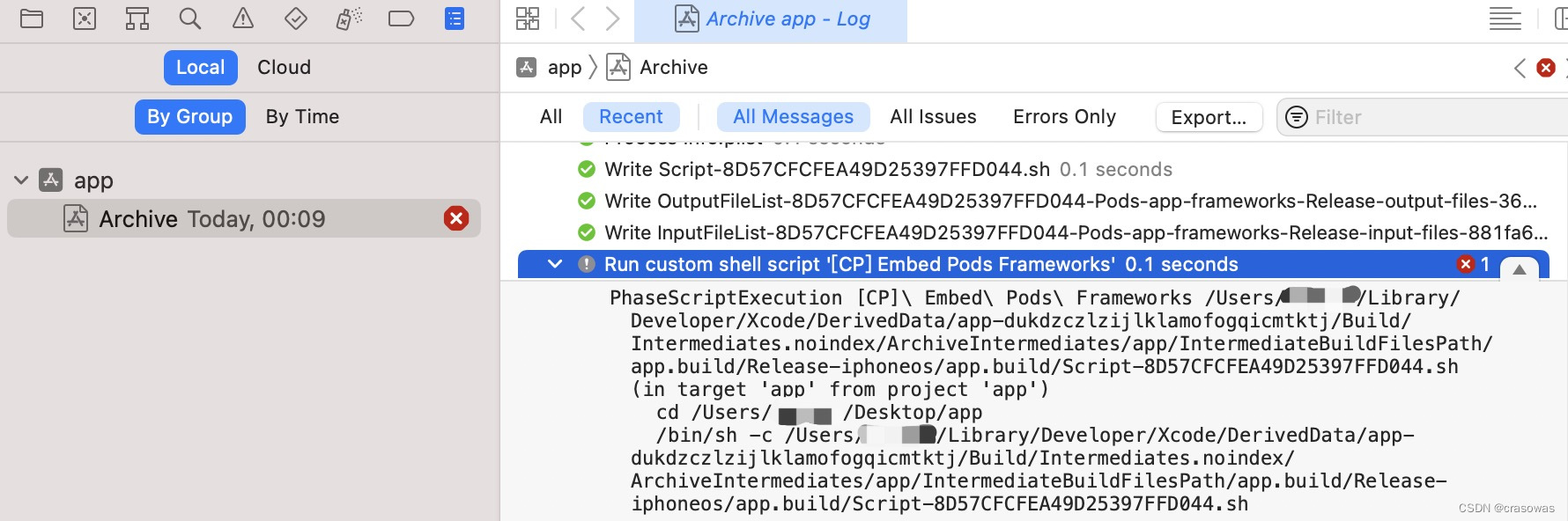
Task: Click the red error icon in jump bar
Action: 1546,68
